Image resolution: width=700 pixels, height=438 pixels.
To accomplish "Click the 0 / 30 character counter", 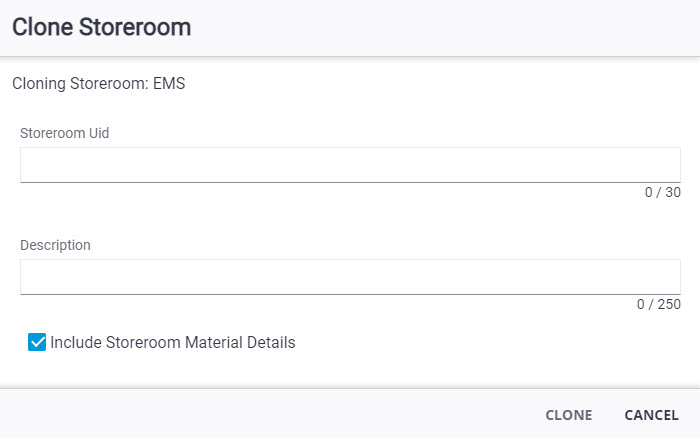I will pyautogui.click(x=662, y=193).
